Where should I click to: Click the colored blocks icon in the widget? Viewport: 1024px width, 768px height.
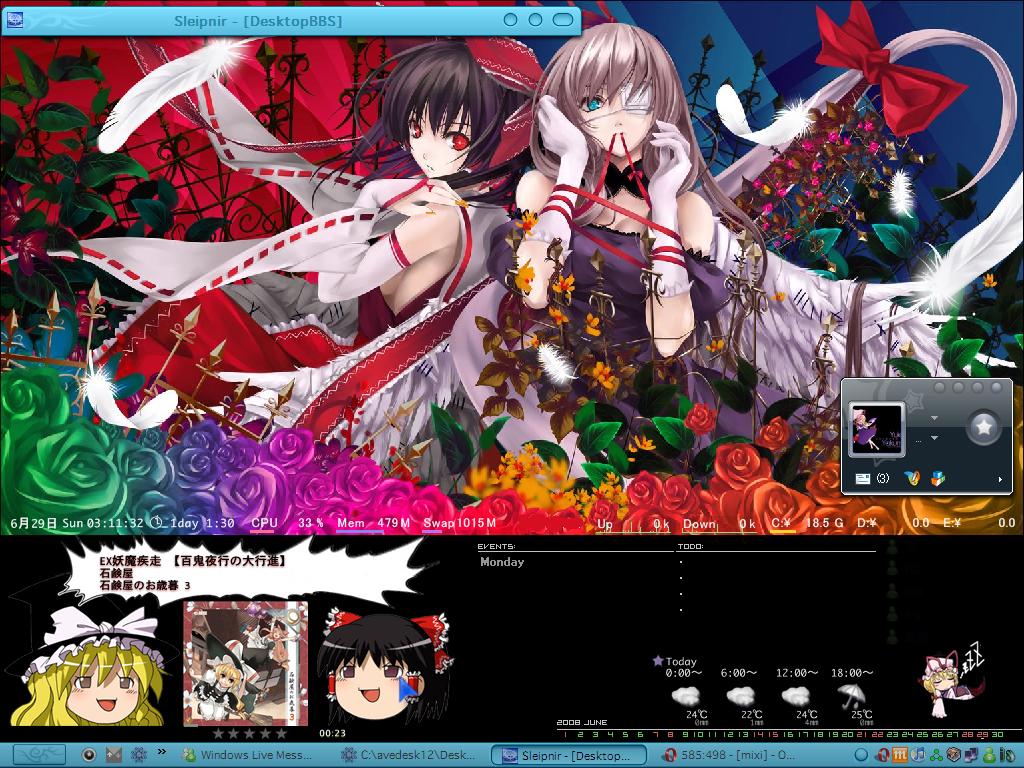[936, 479]
